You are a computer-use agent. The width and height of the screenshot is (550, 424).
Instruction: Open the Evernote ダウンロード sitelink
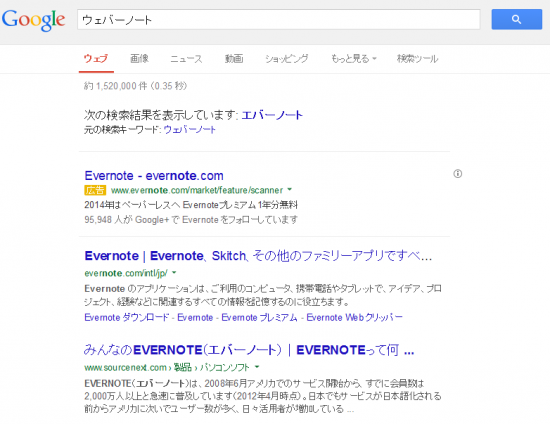127,317
